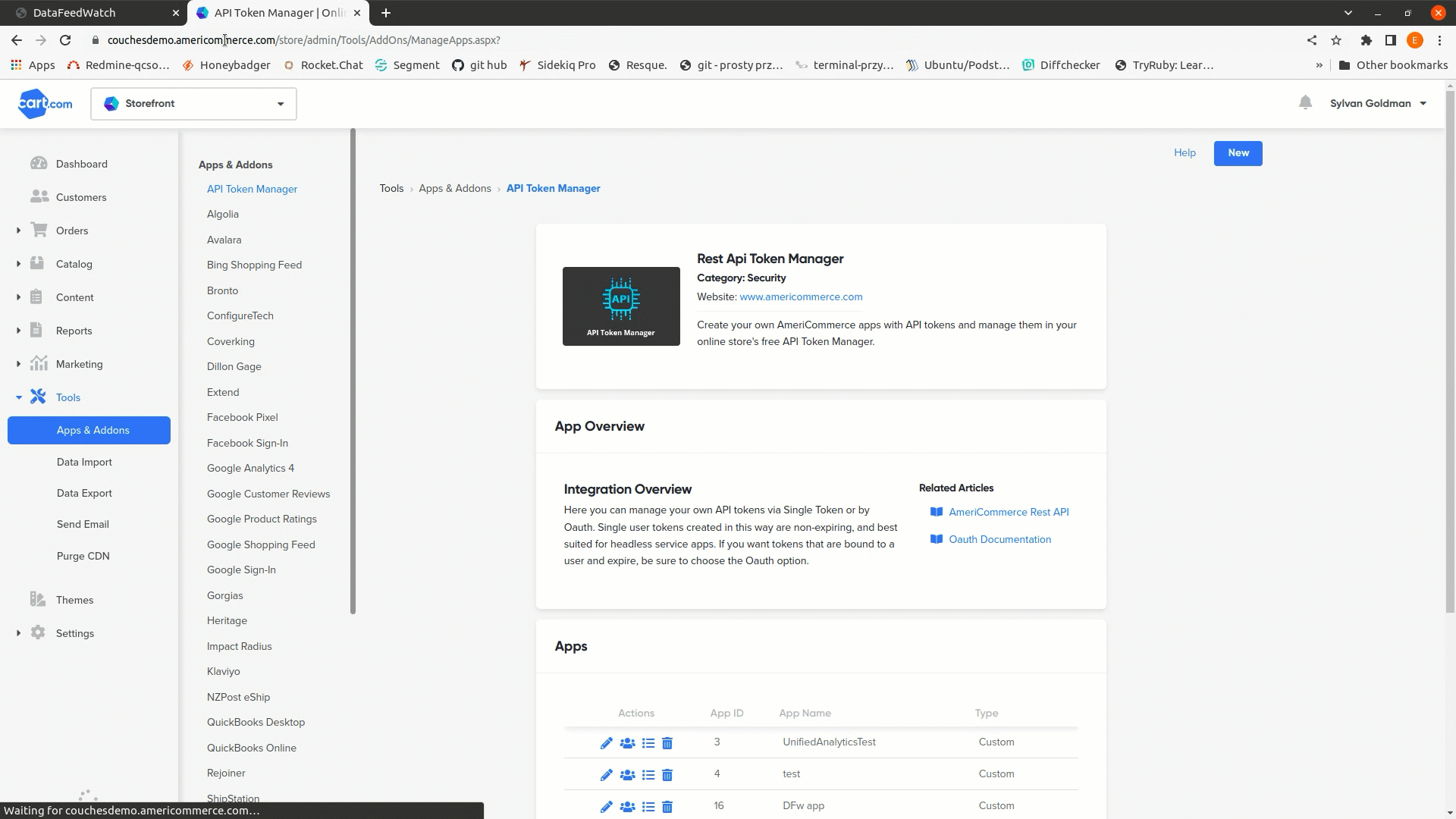Open users icon for UnifiedAnalyticsTest app

[627, 743]
